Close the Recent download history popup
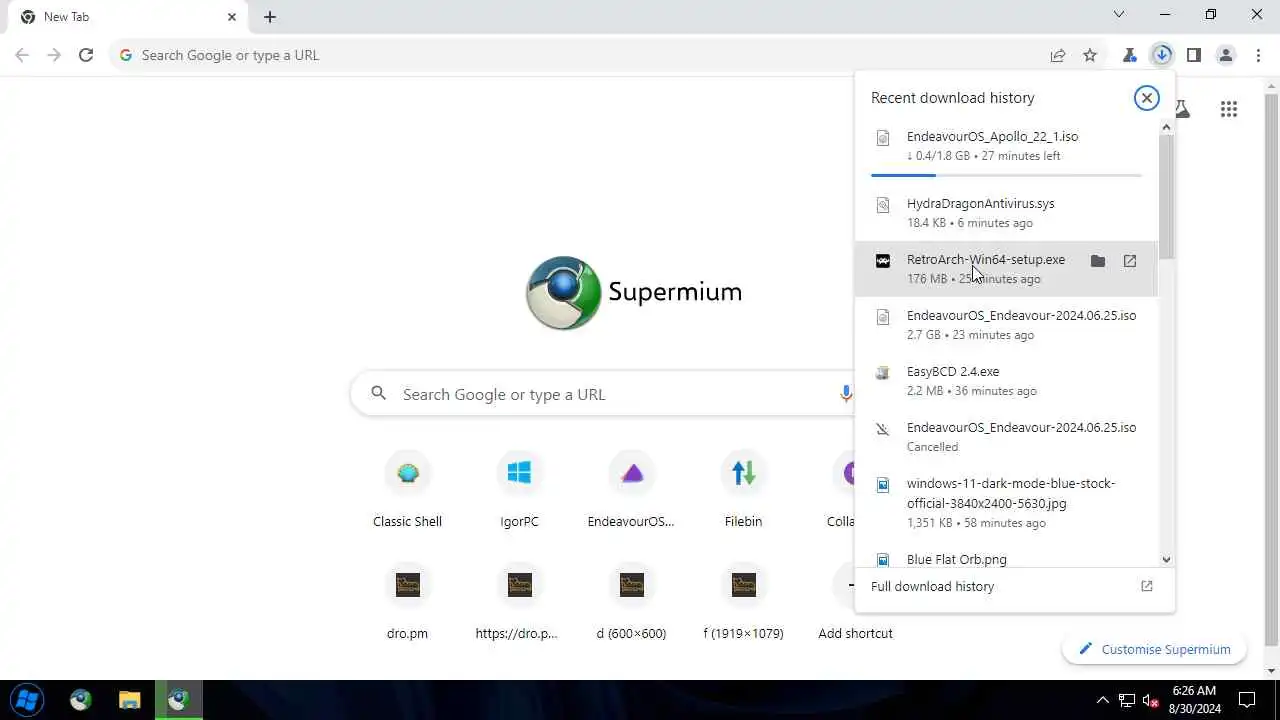This screenshot has height=720, width=1280. [1146, 98]
